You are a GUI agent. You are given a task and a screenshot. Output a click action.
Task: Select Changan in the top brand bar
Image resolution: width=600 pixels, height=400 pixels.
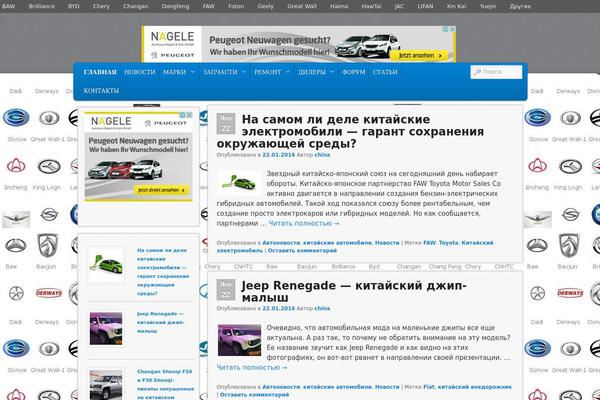point(135,6)
